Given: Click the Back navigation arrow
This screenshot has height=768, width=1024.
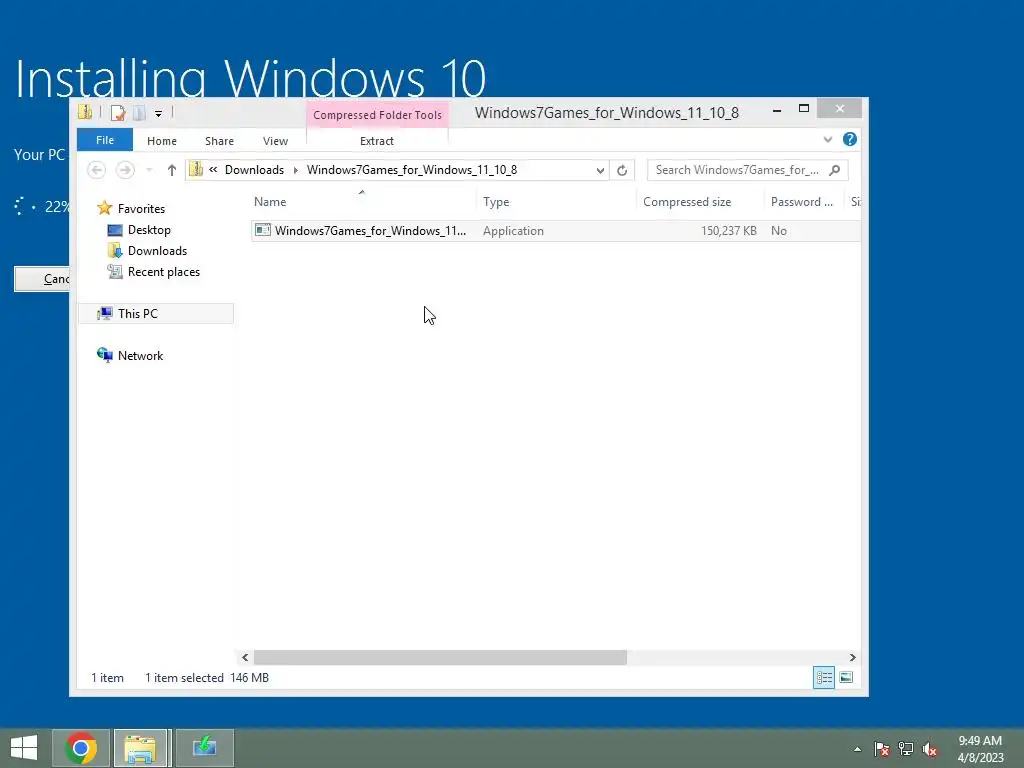Looking at the screenshot, I should coord(97,170).
